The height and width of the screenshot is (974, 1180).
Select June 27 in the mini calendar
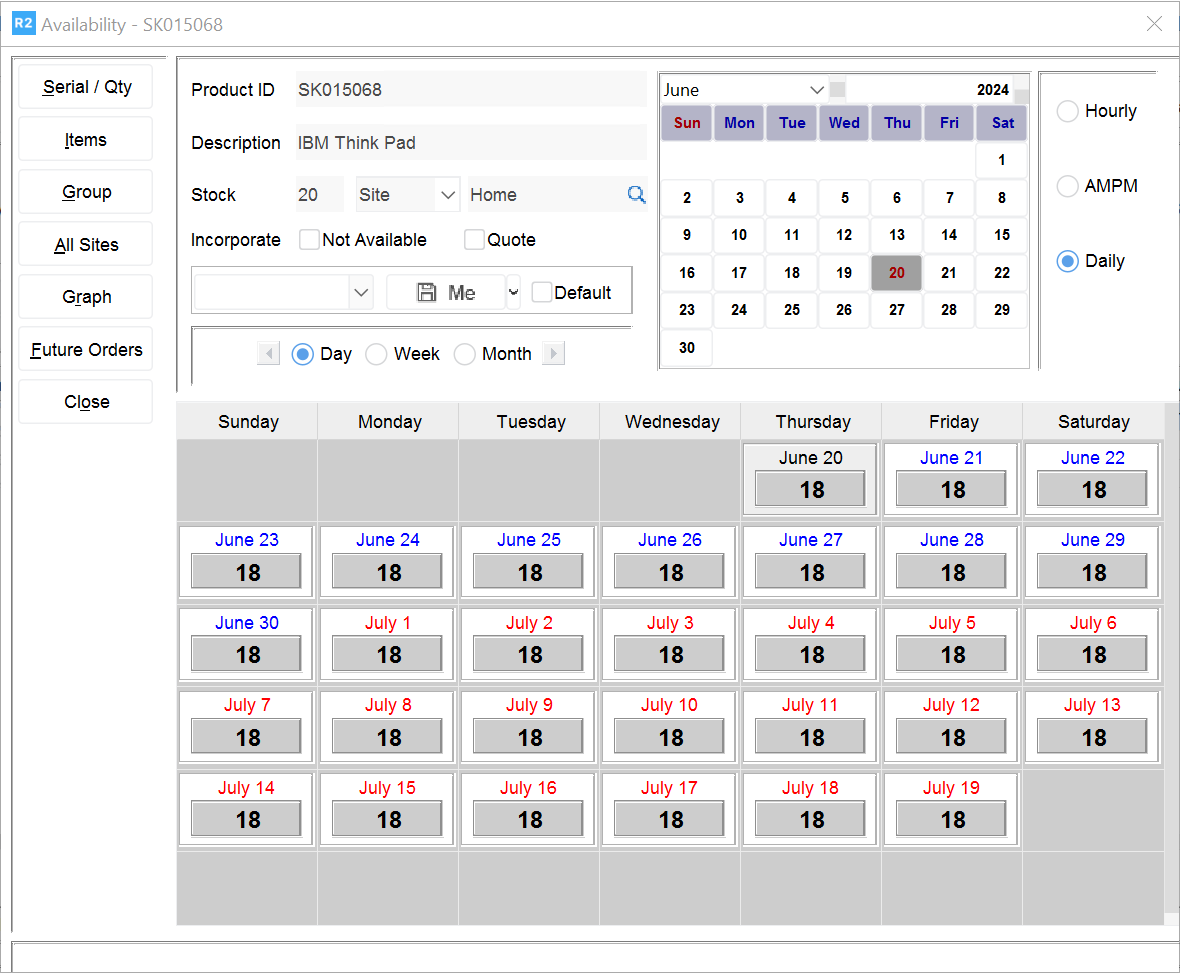click(x=897, y=310)
